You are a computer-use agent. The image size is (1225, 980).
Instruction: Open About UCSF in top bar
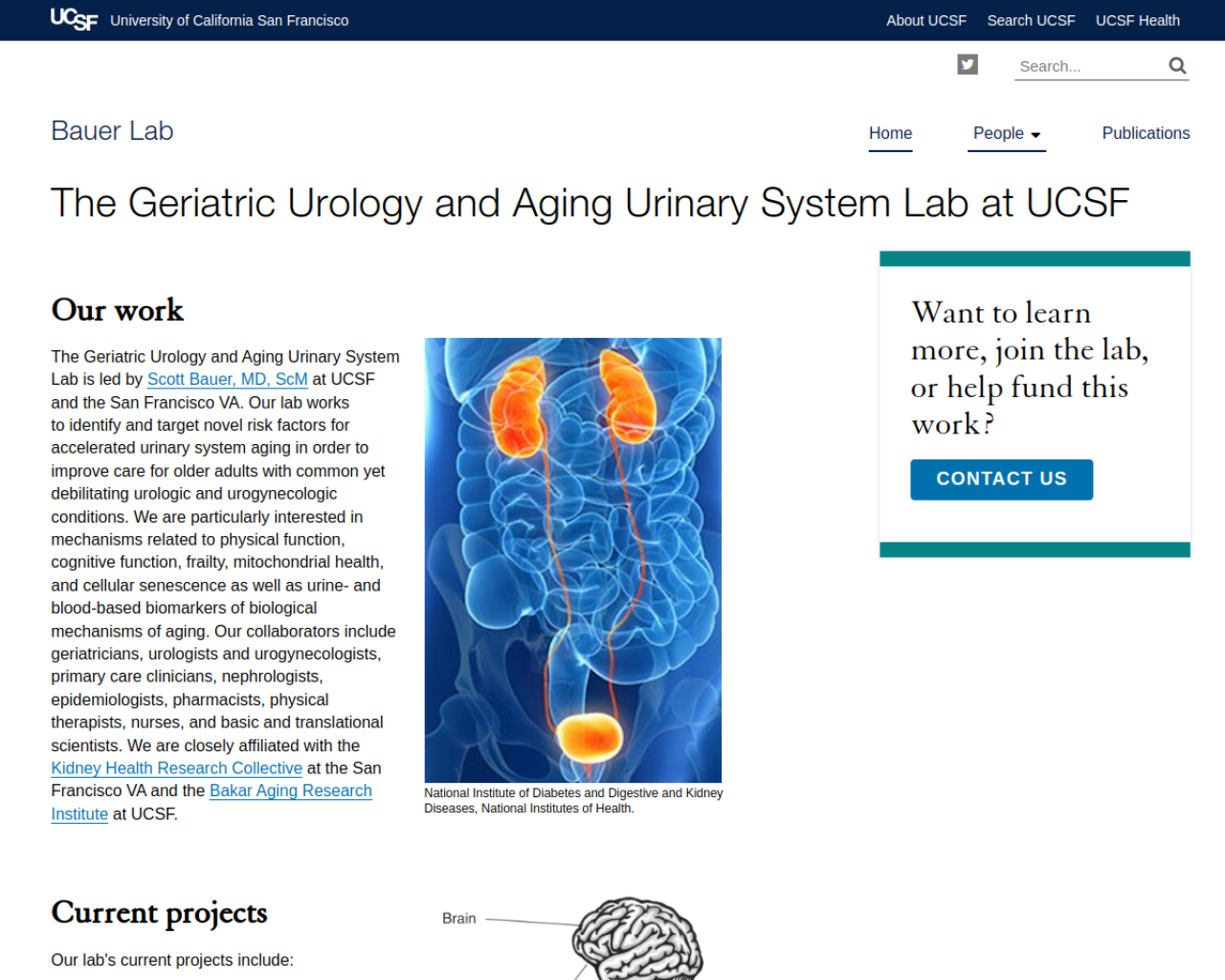coord(926,20)
